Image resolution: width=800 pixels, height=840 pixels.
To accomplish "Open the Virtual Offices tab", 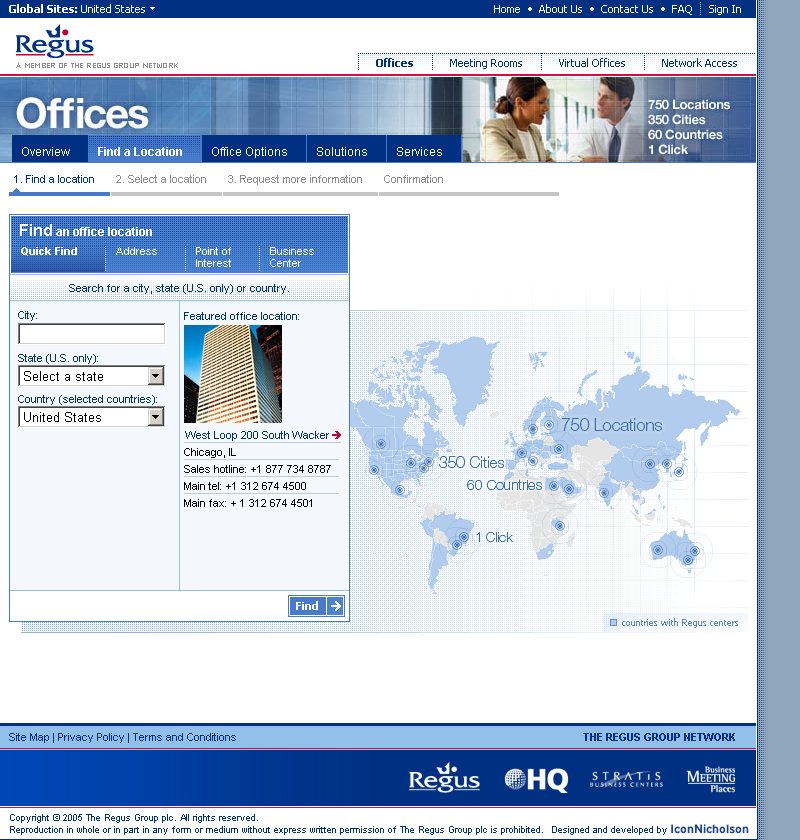I will 592,63.
